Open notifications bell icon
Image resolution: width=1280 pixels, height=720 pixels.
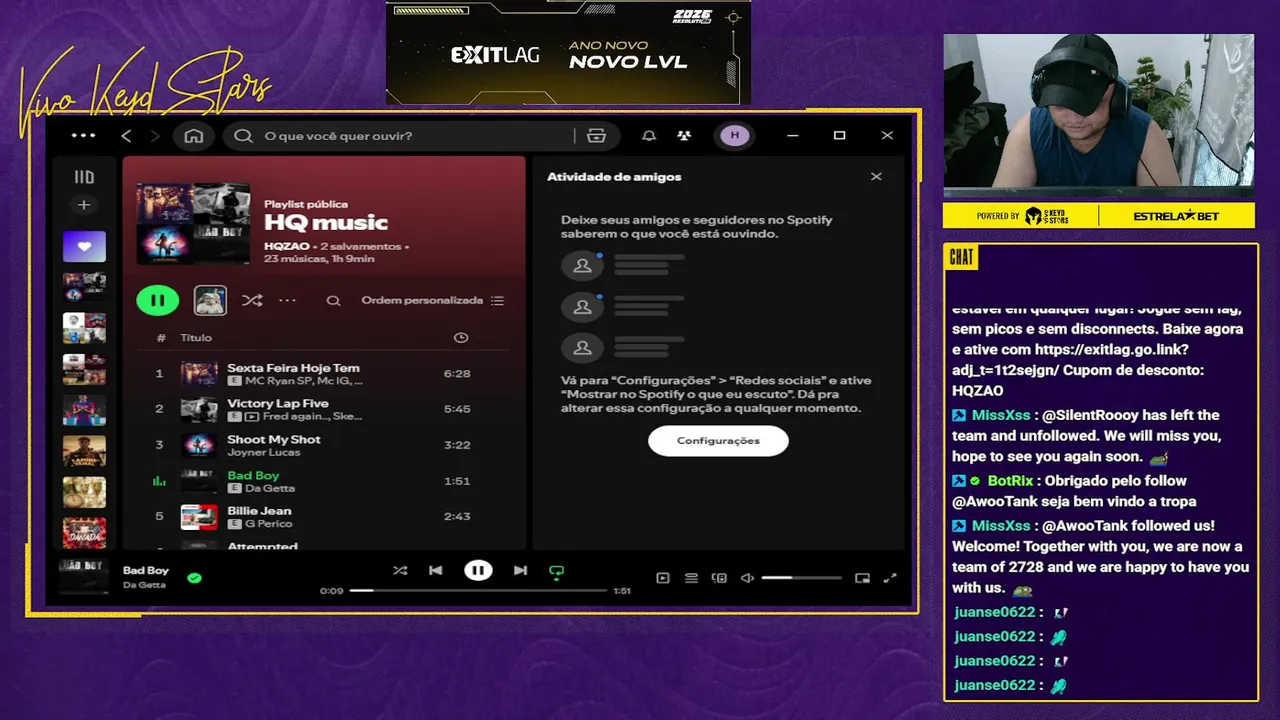coord(649,135)
